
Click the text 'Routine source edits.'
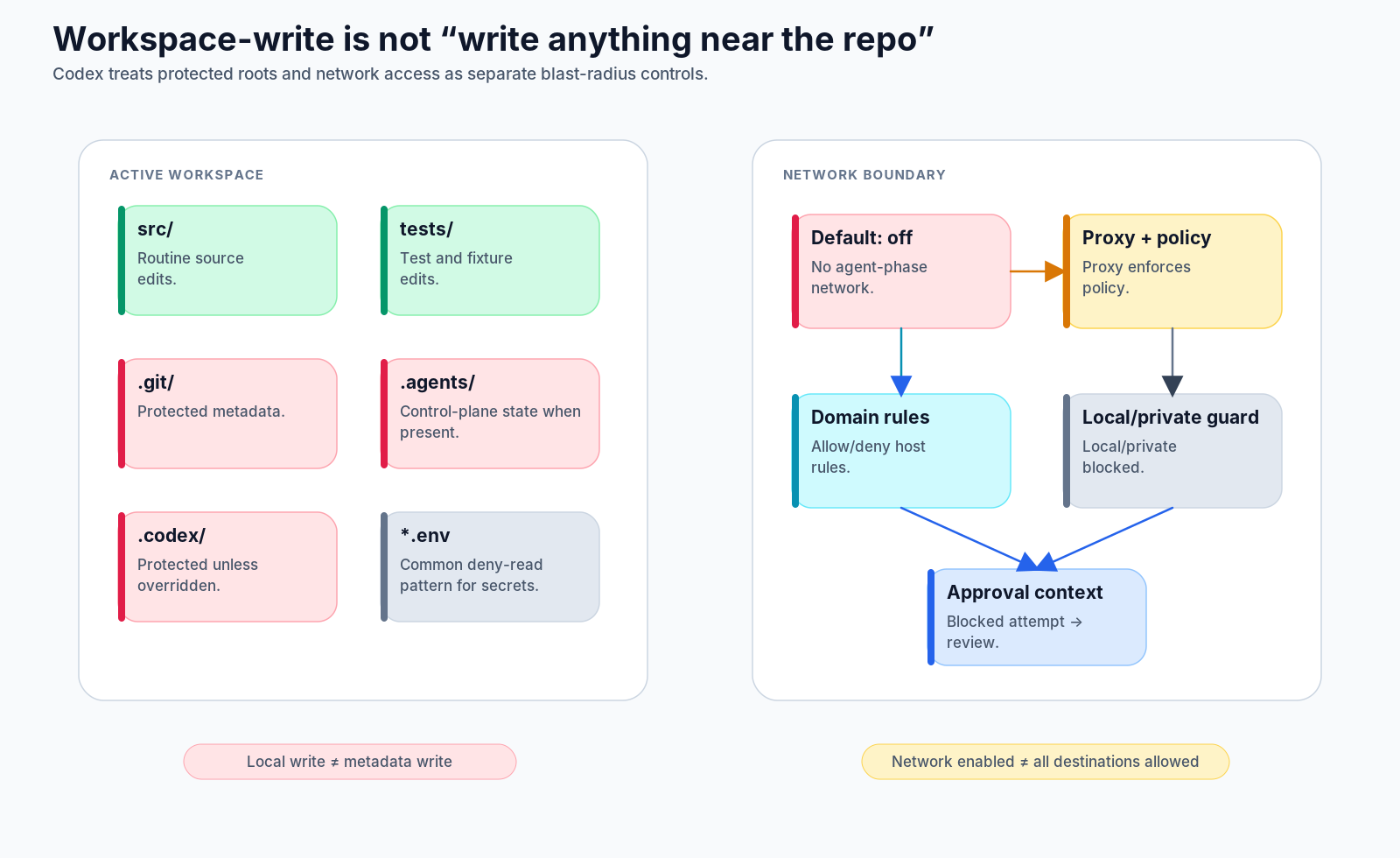point(191,269)
